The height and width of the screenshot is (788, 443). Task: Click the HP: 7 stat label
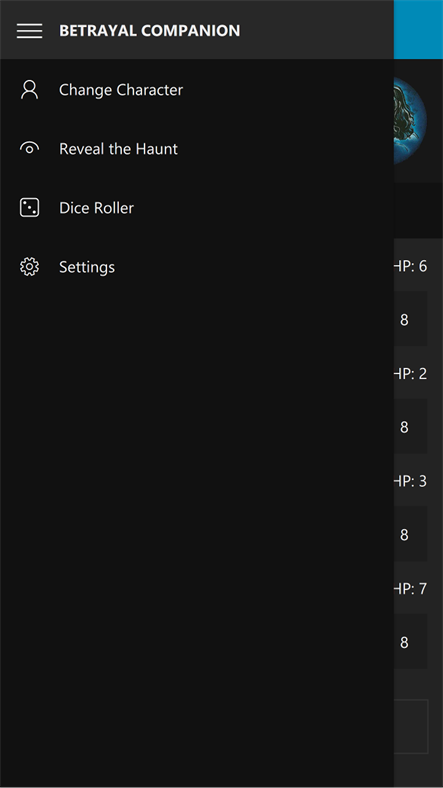(410, 589)
